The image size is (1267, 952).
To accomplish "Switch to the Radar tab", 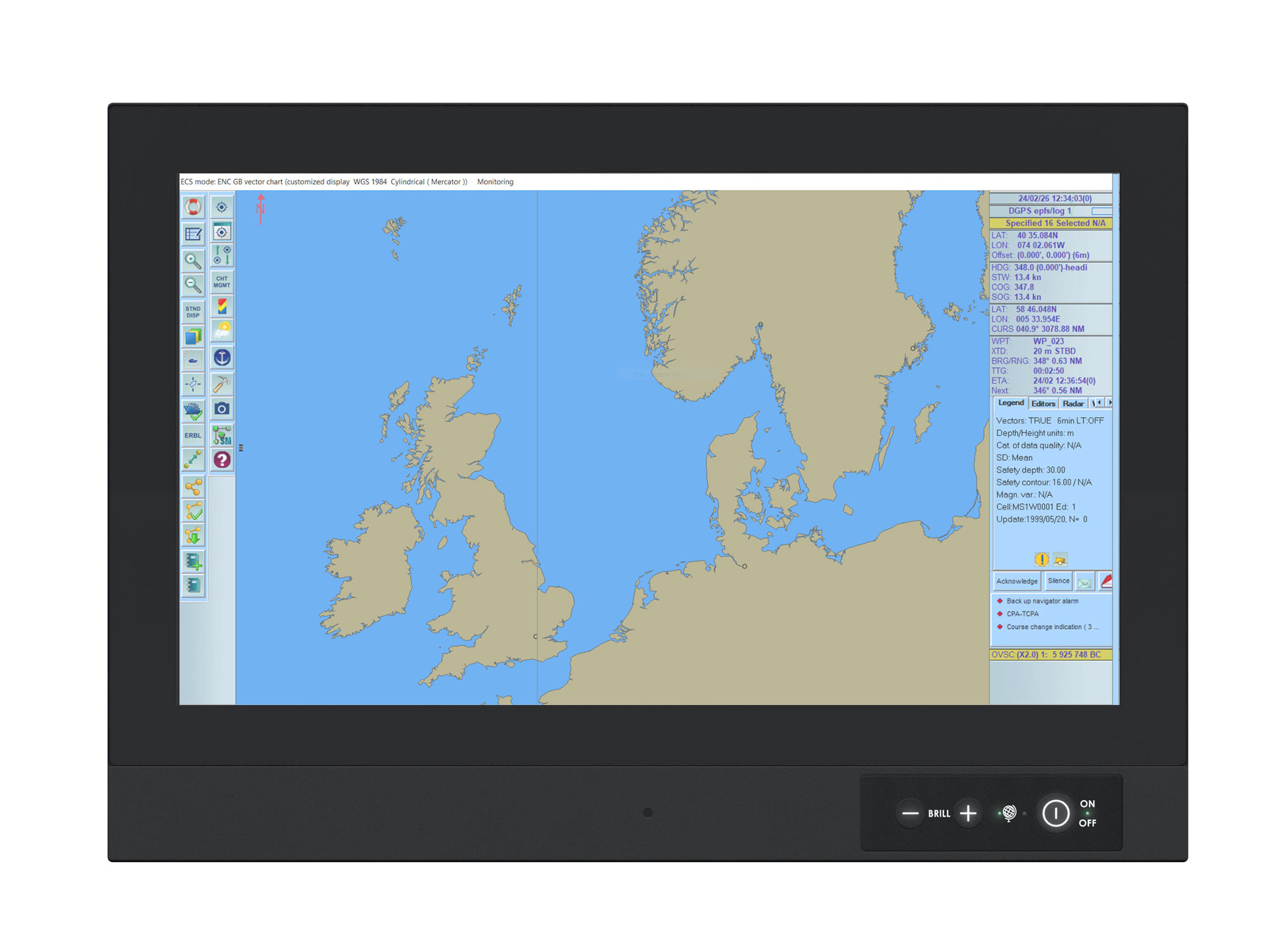I will click(x=1073, y=404).
